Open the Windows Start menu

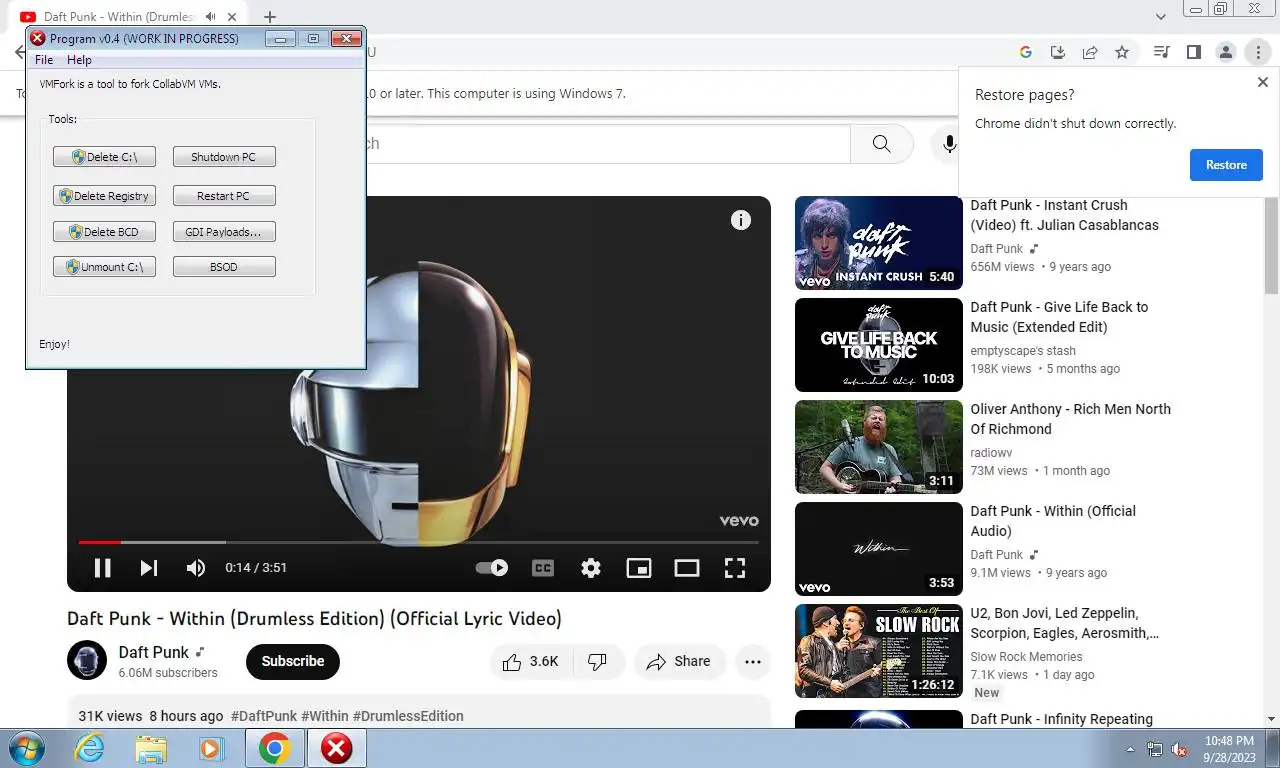coord(25,748)
